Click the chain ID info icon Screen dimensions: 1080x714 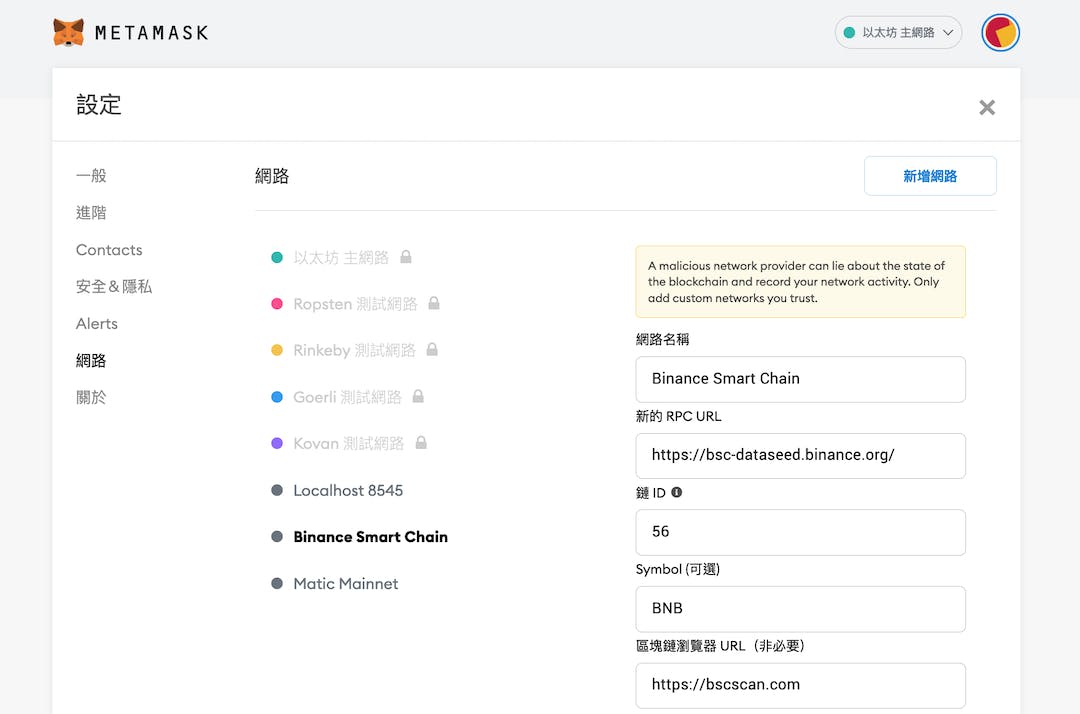pos(676,492)
